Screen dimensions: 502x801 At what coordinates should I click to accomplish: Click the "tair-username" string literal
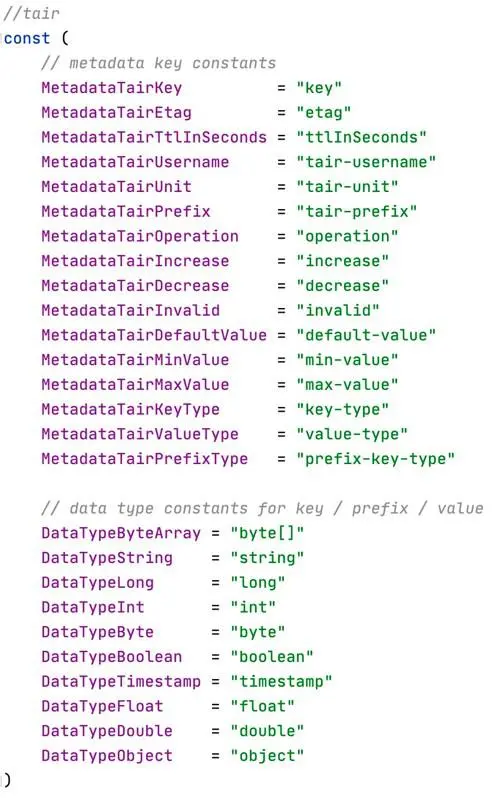(x=366, y=162)
